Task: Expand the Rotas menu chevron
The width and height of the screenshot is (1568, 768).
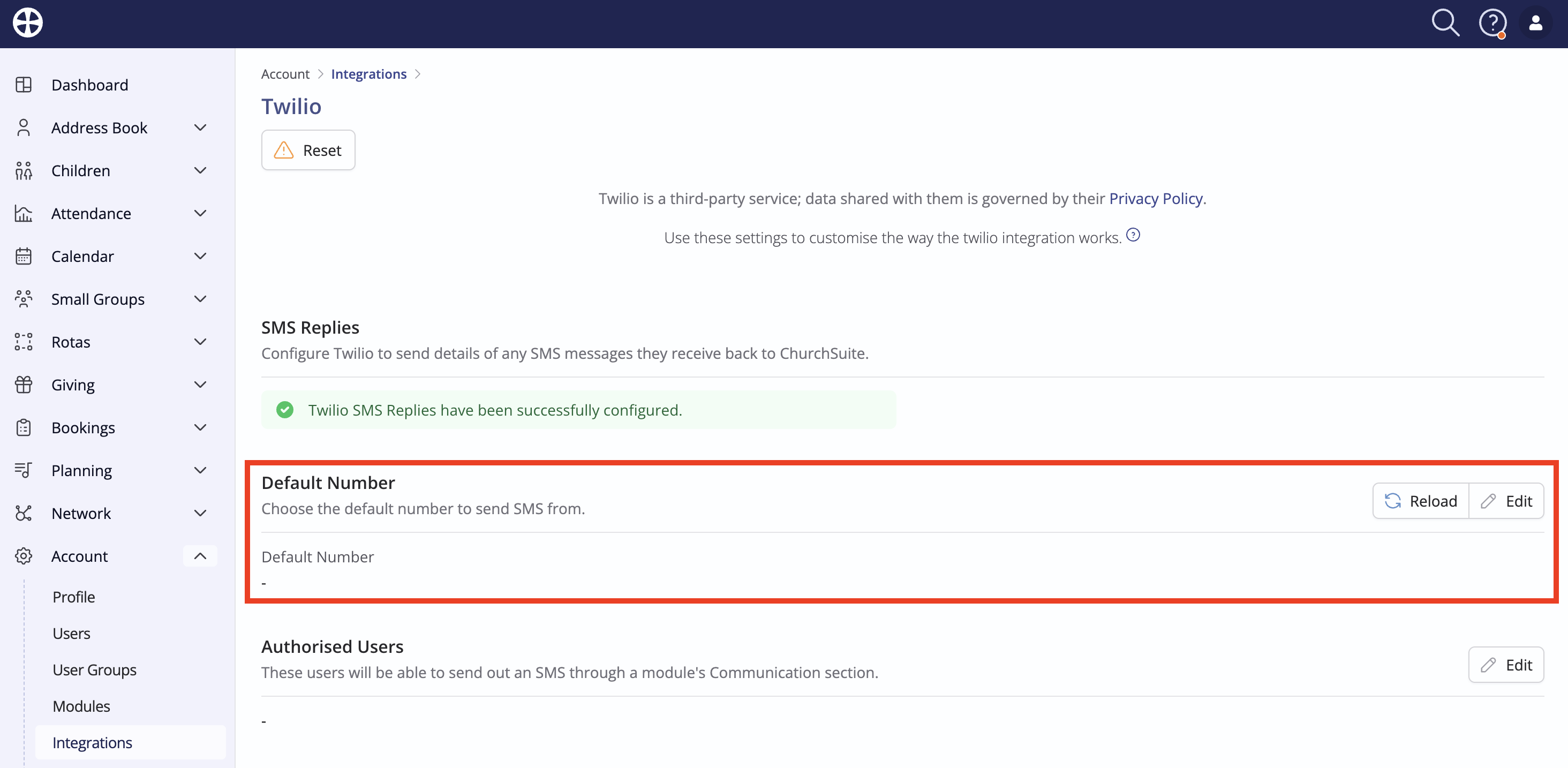Action: pos(200,342)
